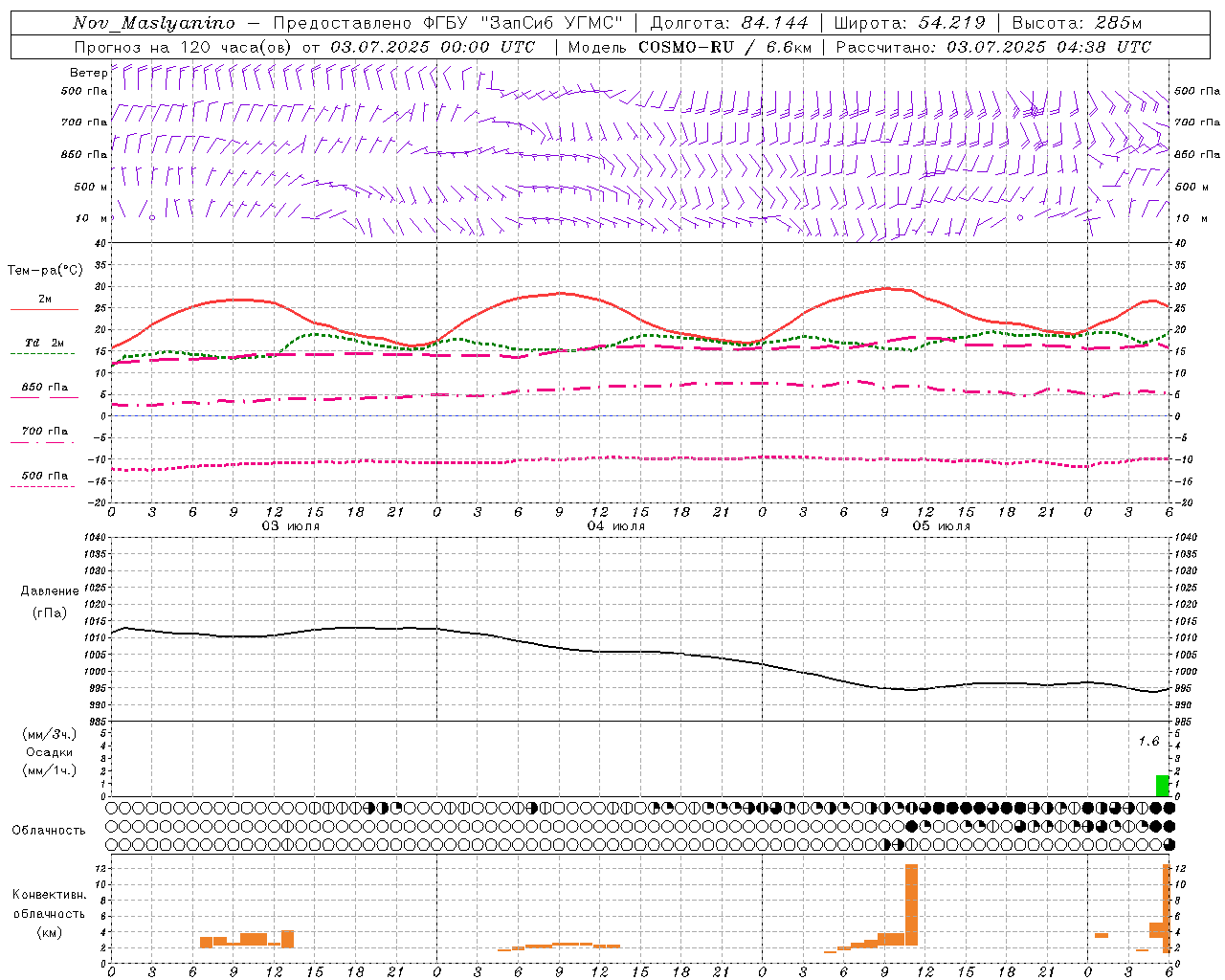
Task: Click tallest orange convective bar on 05 июля
Action: point(911,904)
